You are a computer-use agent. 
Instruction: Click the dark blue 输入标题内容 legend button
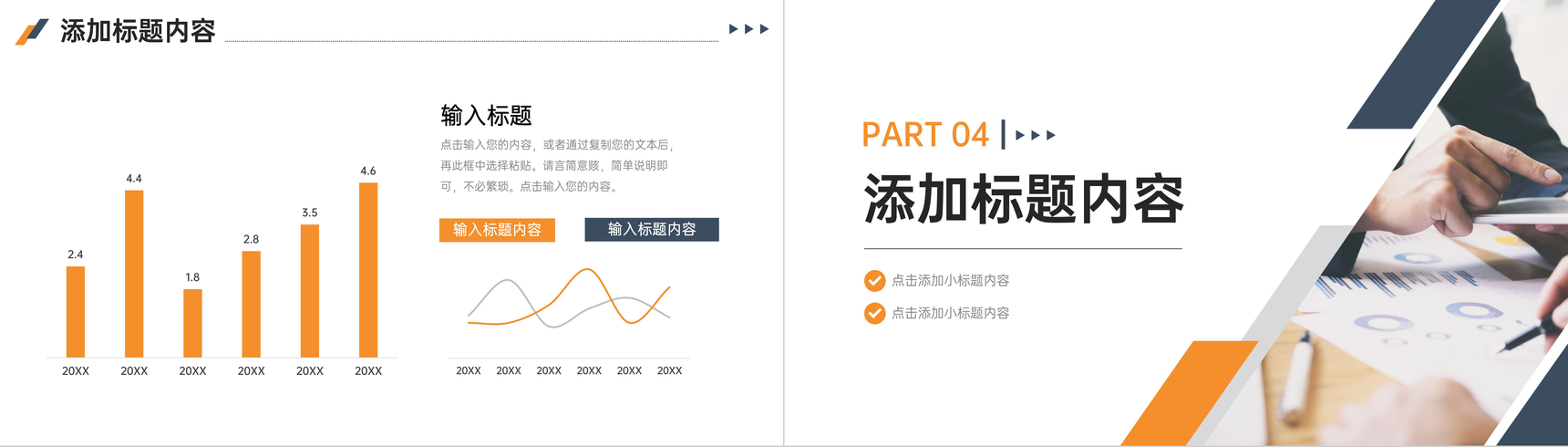[652, 229]
